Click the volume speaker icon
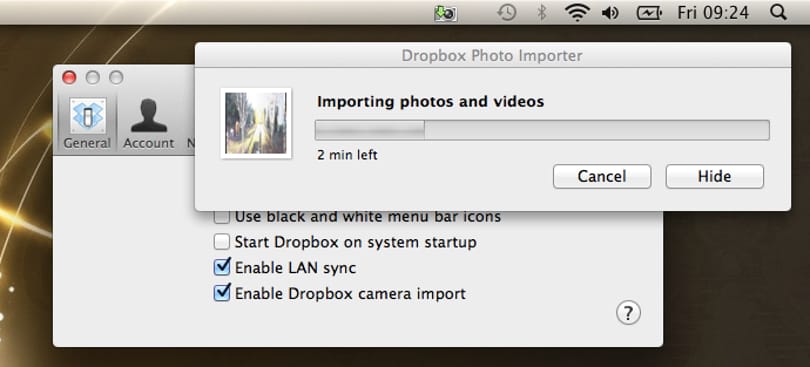The image size is (810, 367). point(610,13)
